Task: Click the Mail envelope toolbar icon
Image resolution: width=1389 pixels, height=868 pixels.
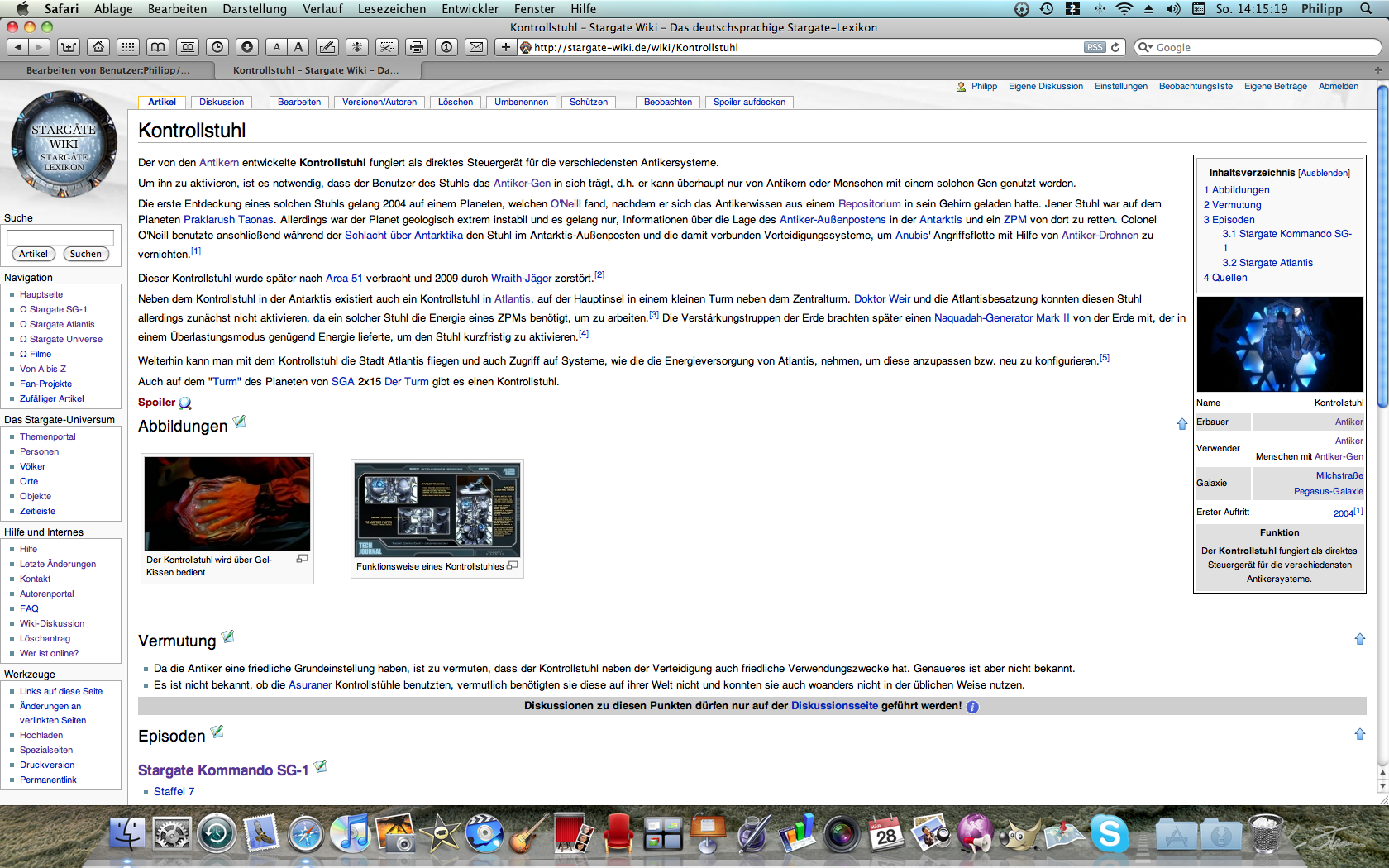Action: coord(476,47)
